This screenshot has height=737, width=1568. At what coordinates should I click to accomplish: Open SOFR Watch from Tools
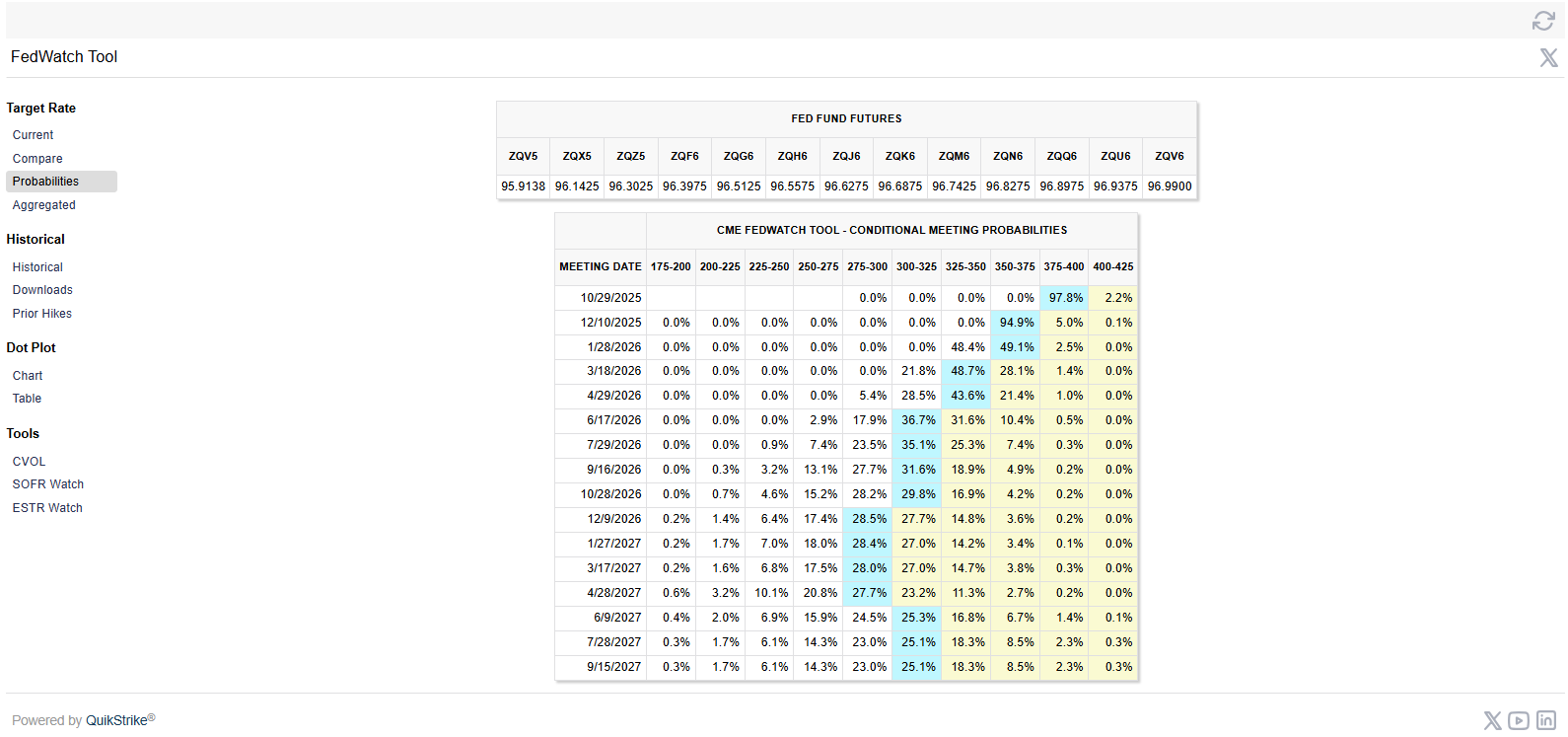coord(48,484)
